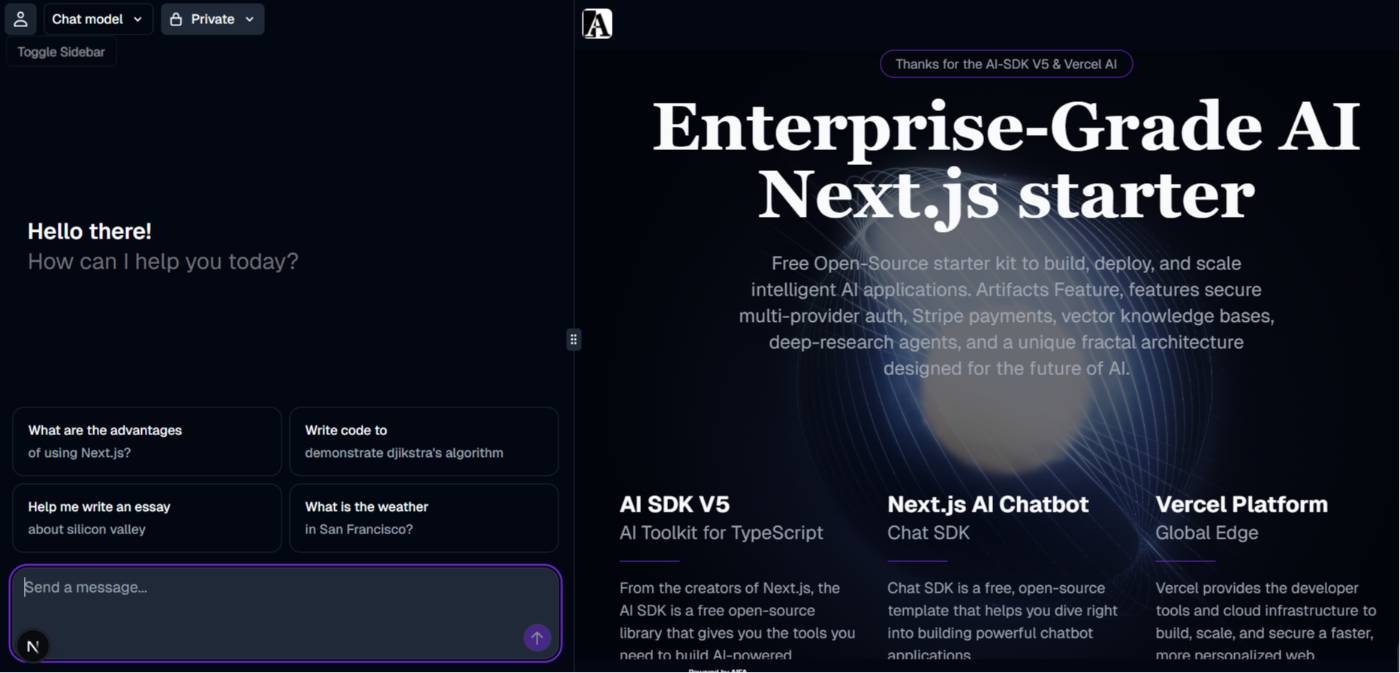Select the "What are the advantages" suggestion

pos(147,441)
